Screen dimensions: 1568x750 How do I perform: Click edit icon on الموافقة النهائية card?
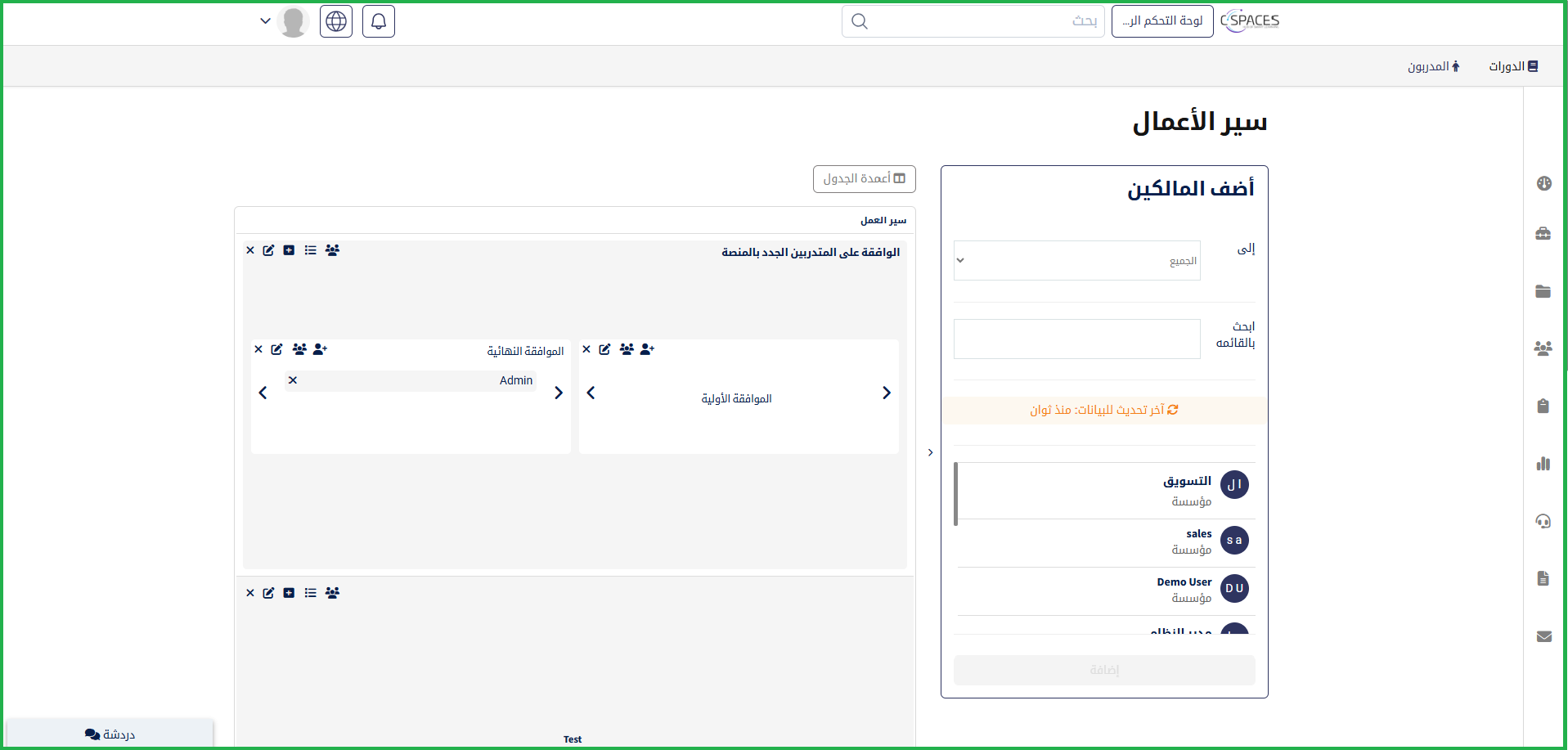click(x=277, y=349)
